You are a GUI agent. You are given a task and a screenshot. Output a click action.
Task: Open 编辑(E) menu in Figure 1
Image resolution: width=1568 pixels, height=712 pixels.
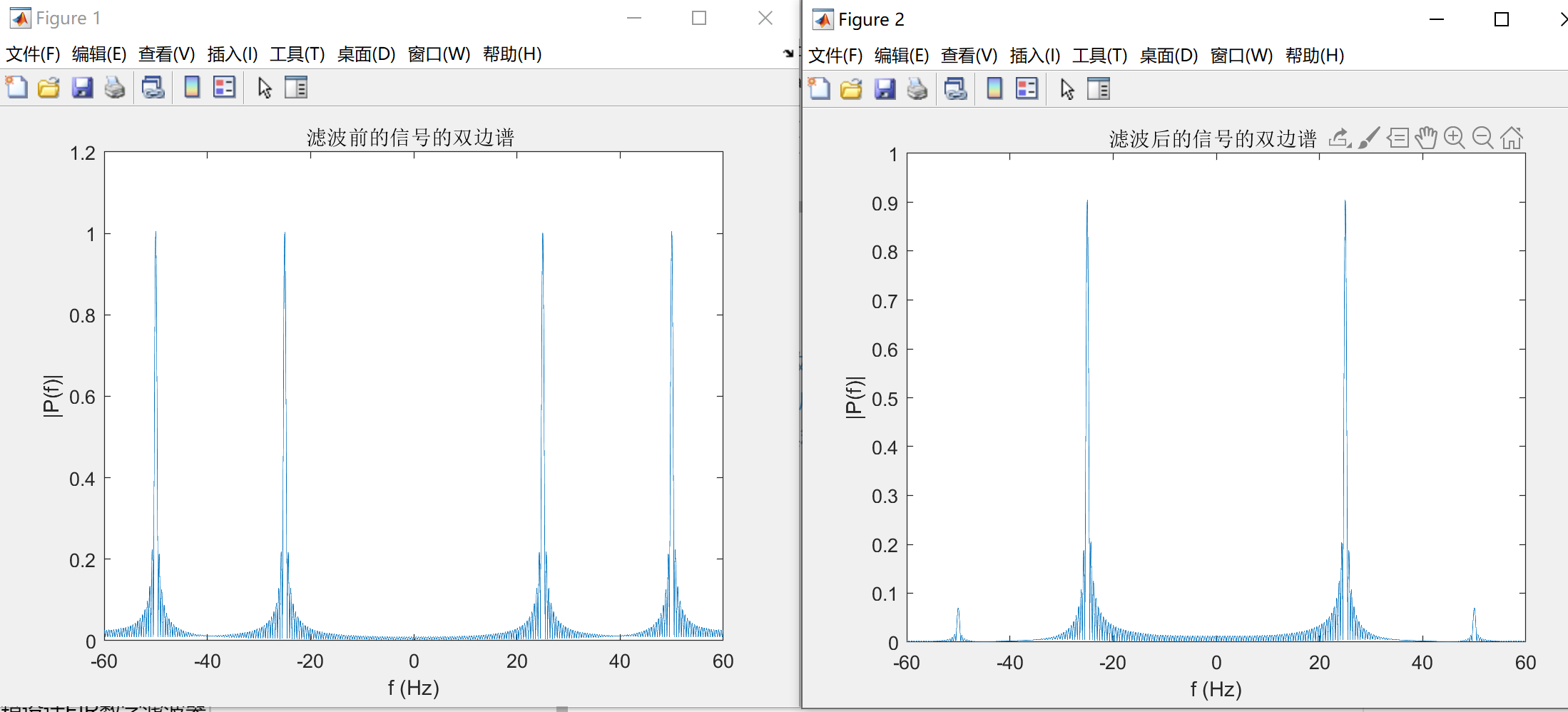click(x=99, y=54)
